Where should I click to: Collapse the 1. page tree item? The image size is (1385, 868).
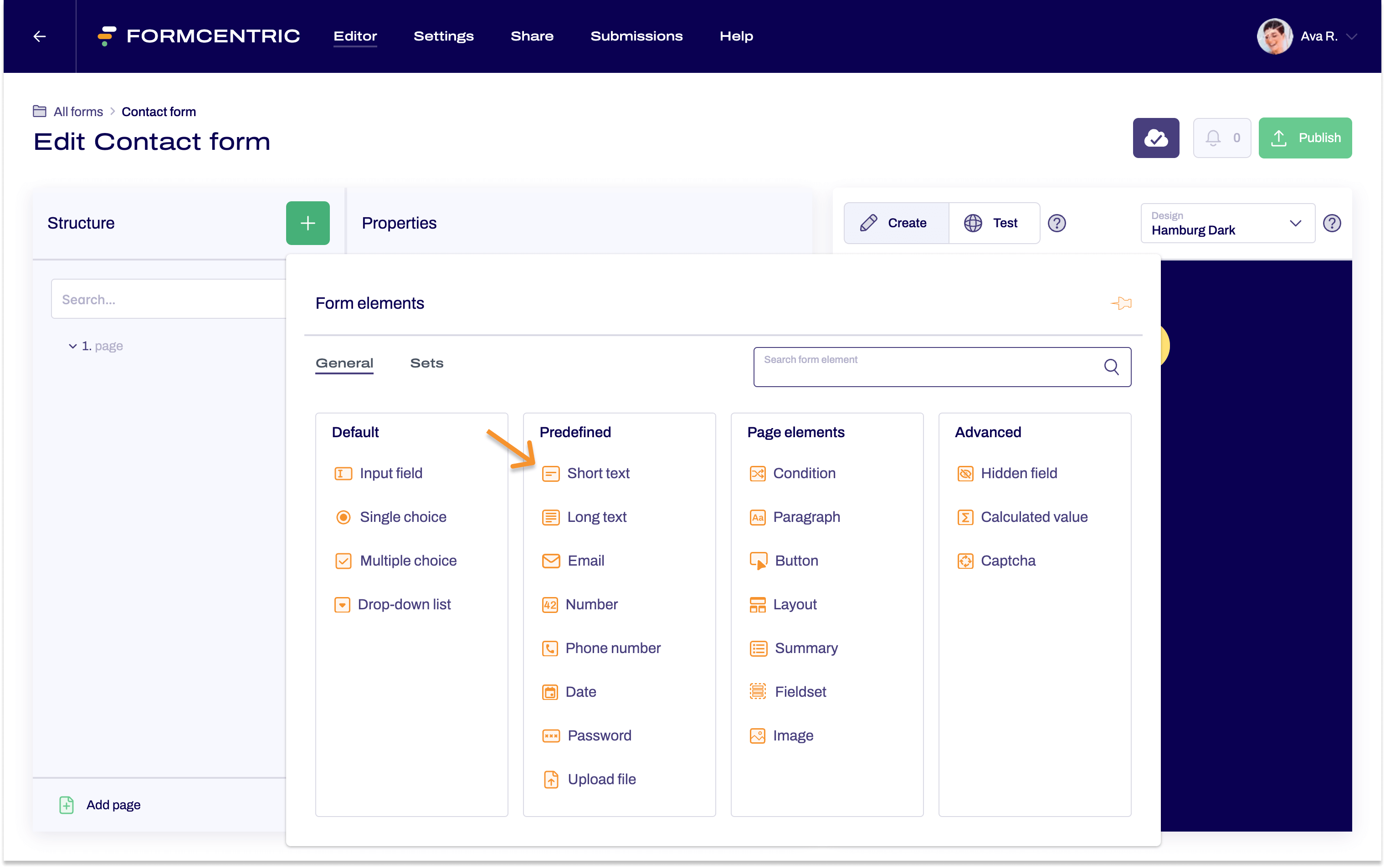click(73, 346)
